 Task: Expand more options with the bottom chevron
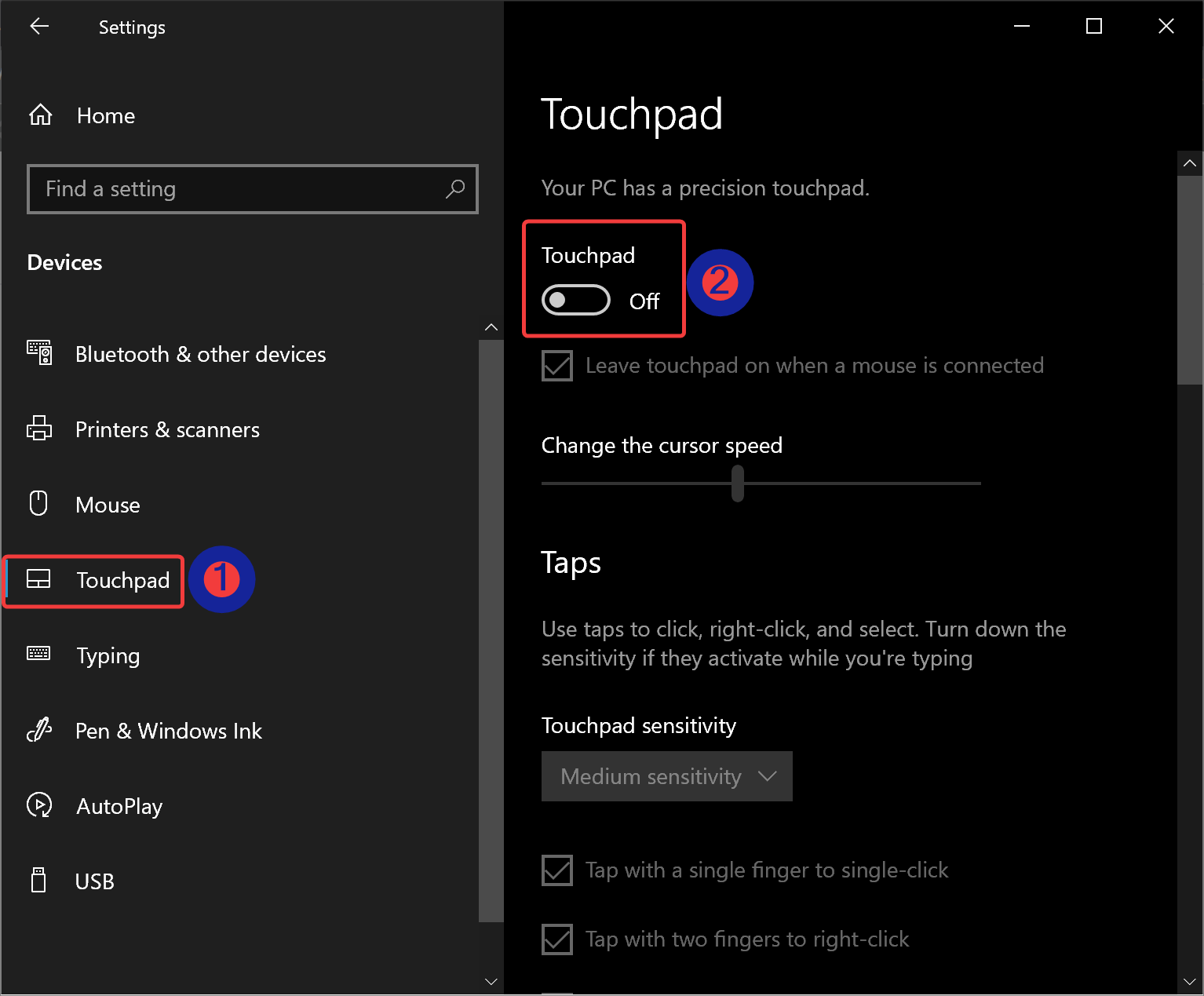1190,982
